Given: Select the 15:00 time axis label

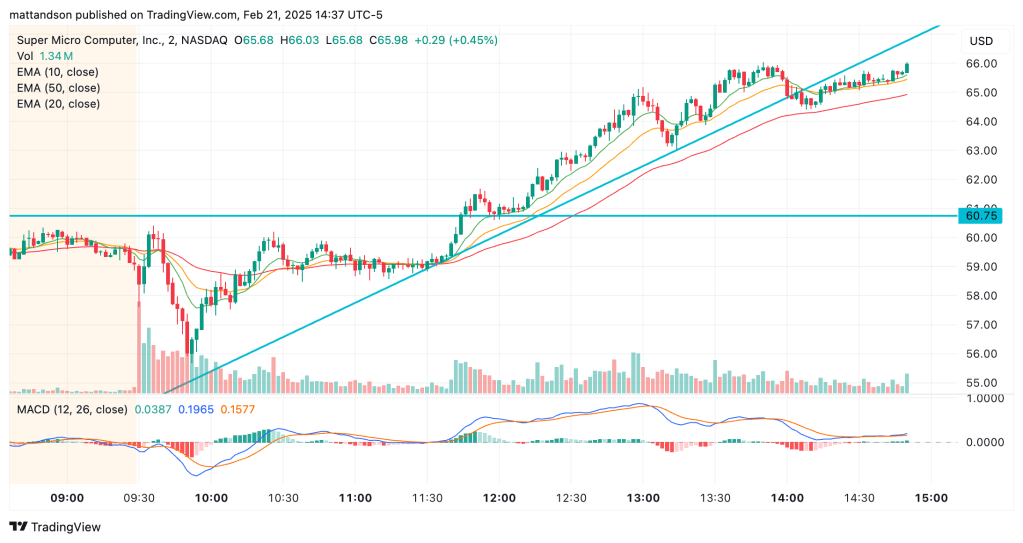Looking at the screenshot, I should 932,498.
